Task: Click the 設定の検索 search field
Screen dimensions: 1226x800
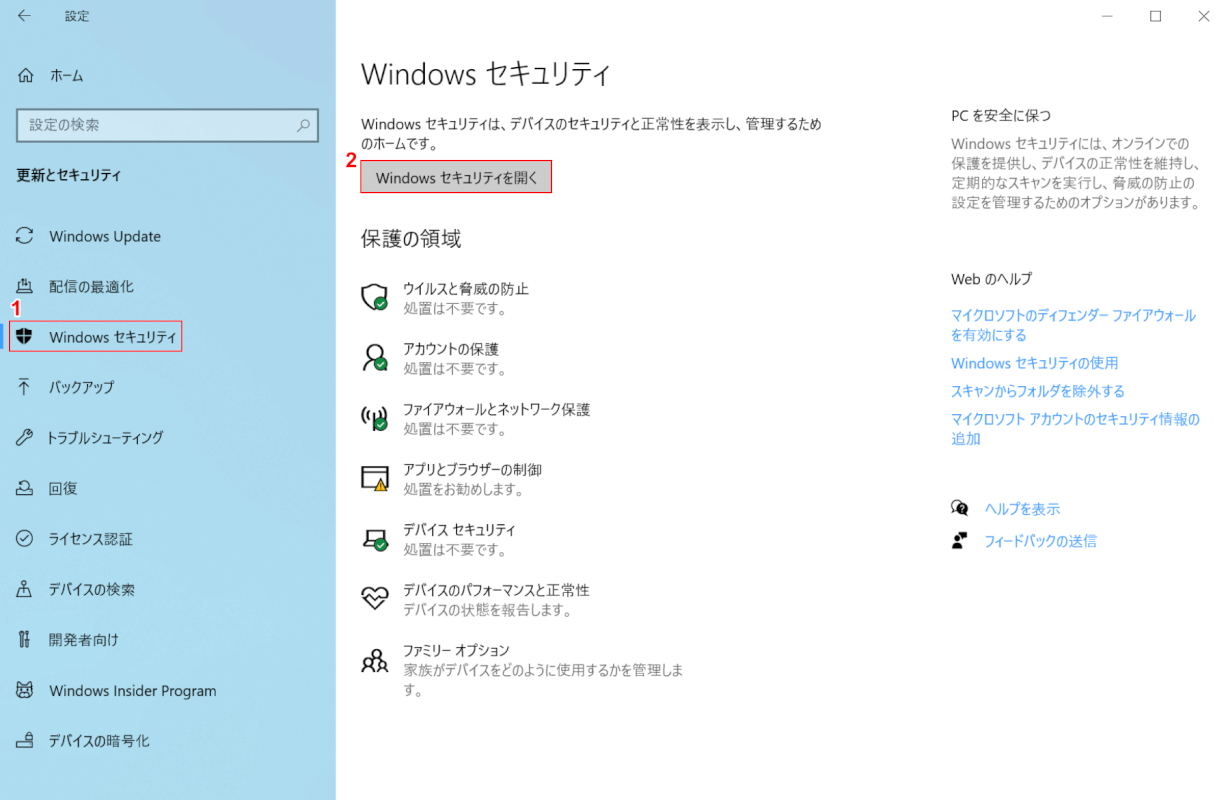Action: (x=166, y=125)
